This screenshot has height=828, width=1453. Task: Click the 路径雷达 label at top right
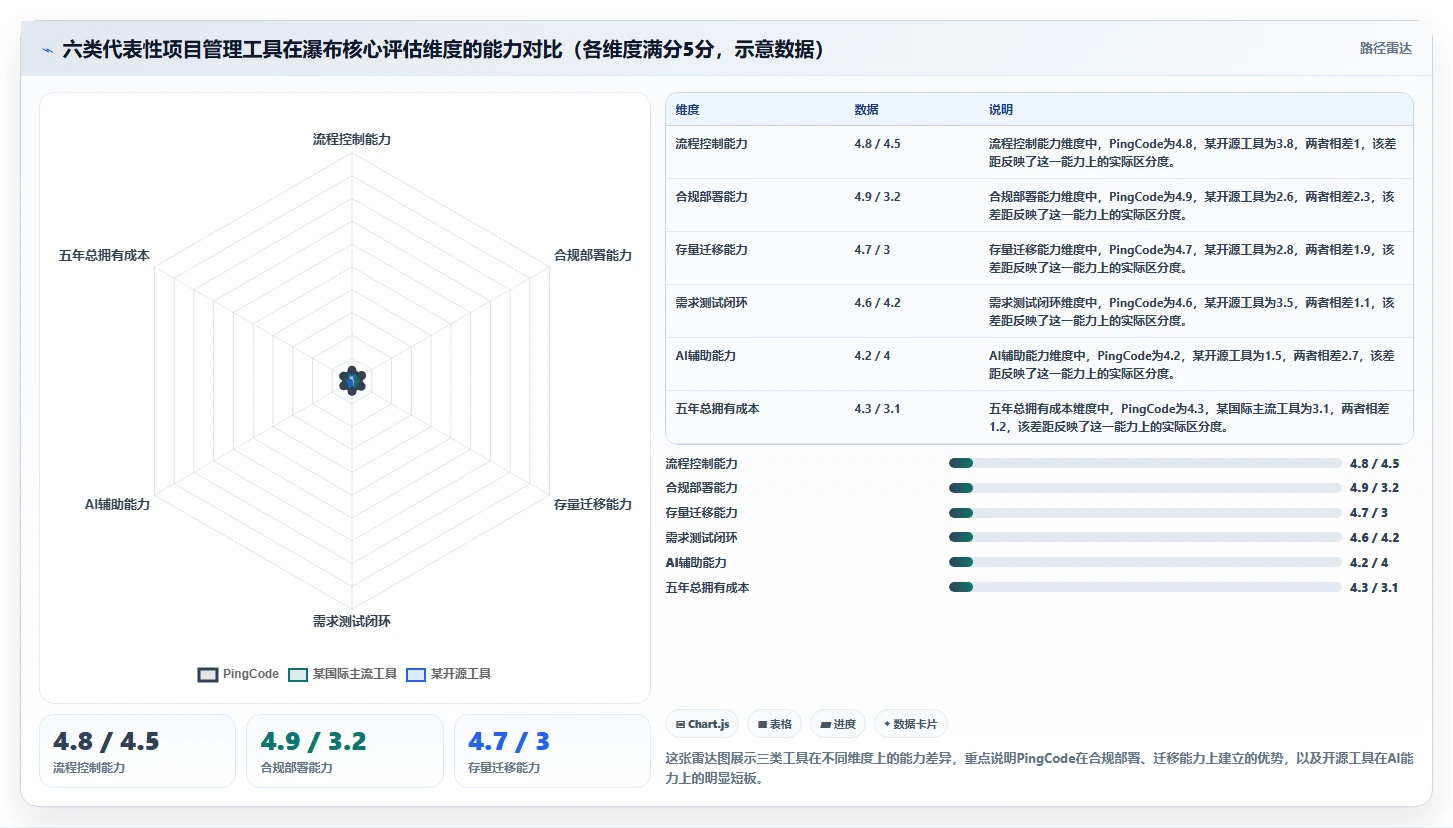coord(1385,48)
